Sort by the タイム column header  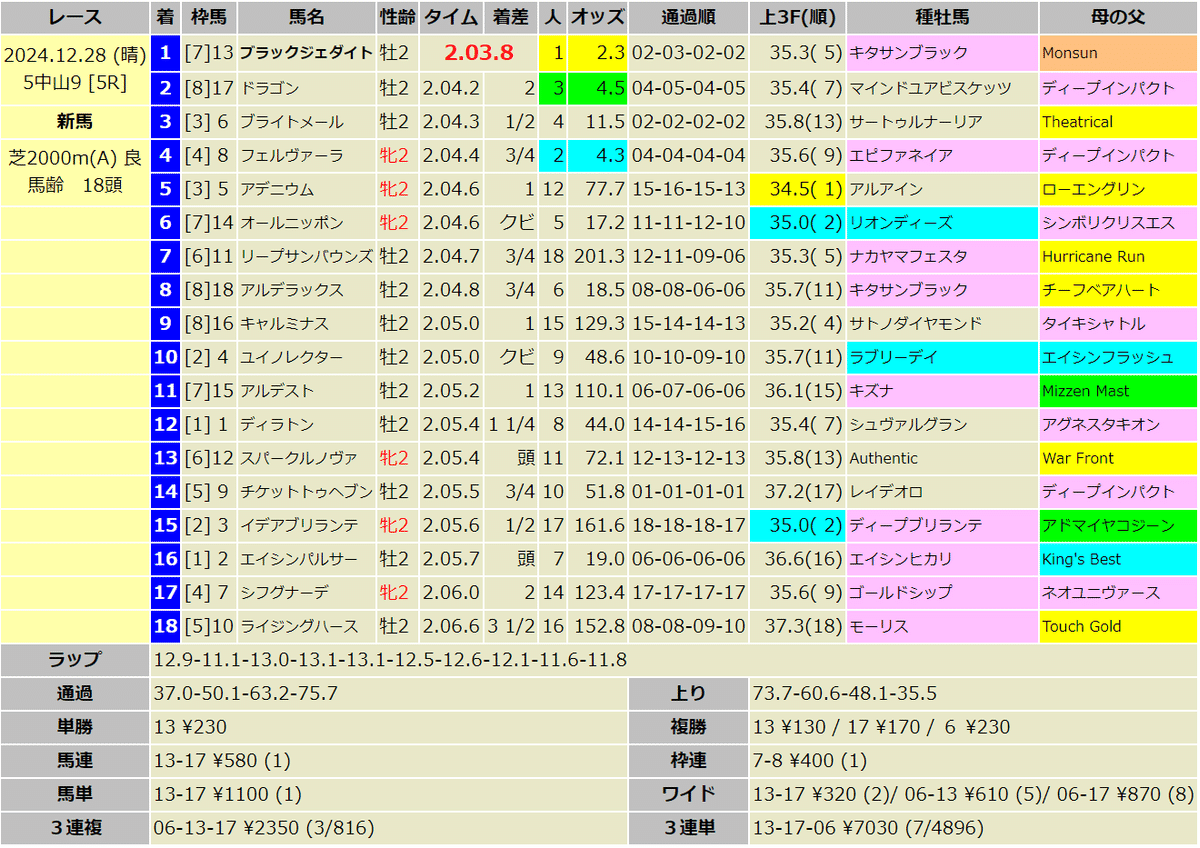point(451,16)
